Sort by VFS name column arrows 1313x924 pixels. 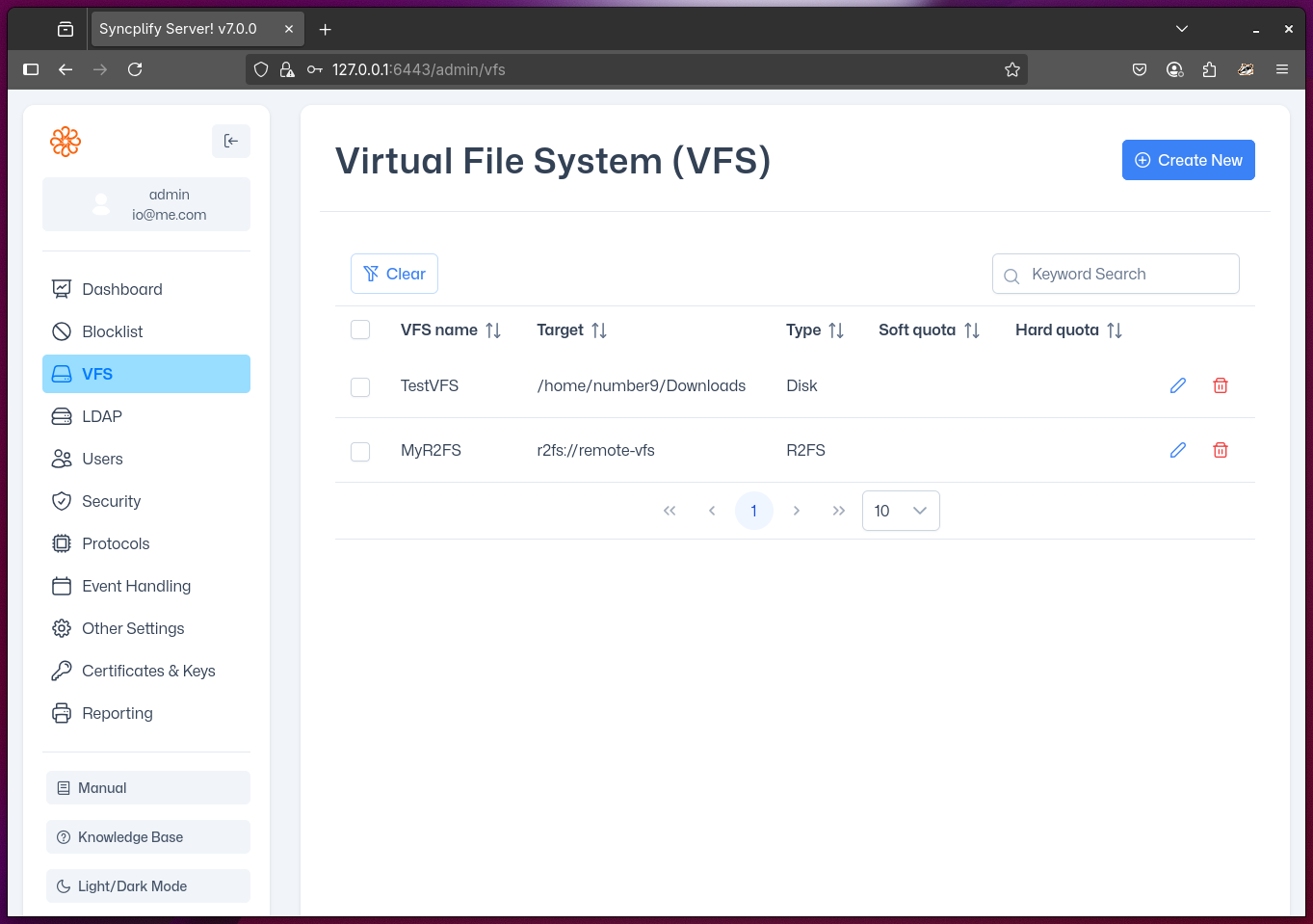pyautogui.click(x=493, y=330)
